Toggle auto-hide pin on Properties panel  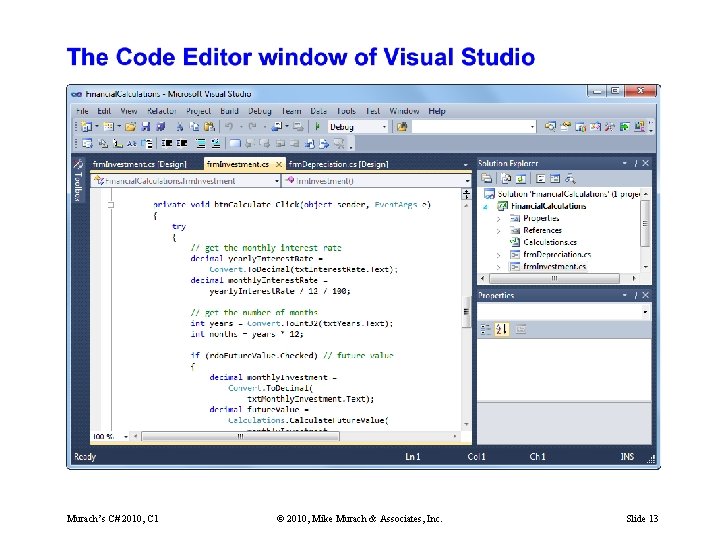(636, 295)
